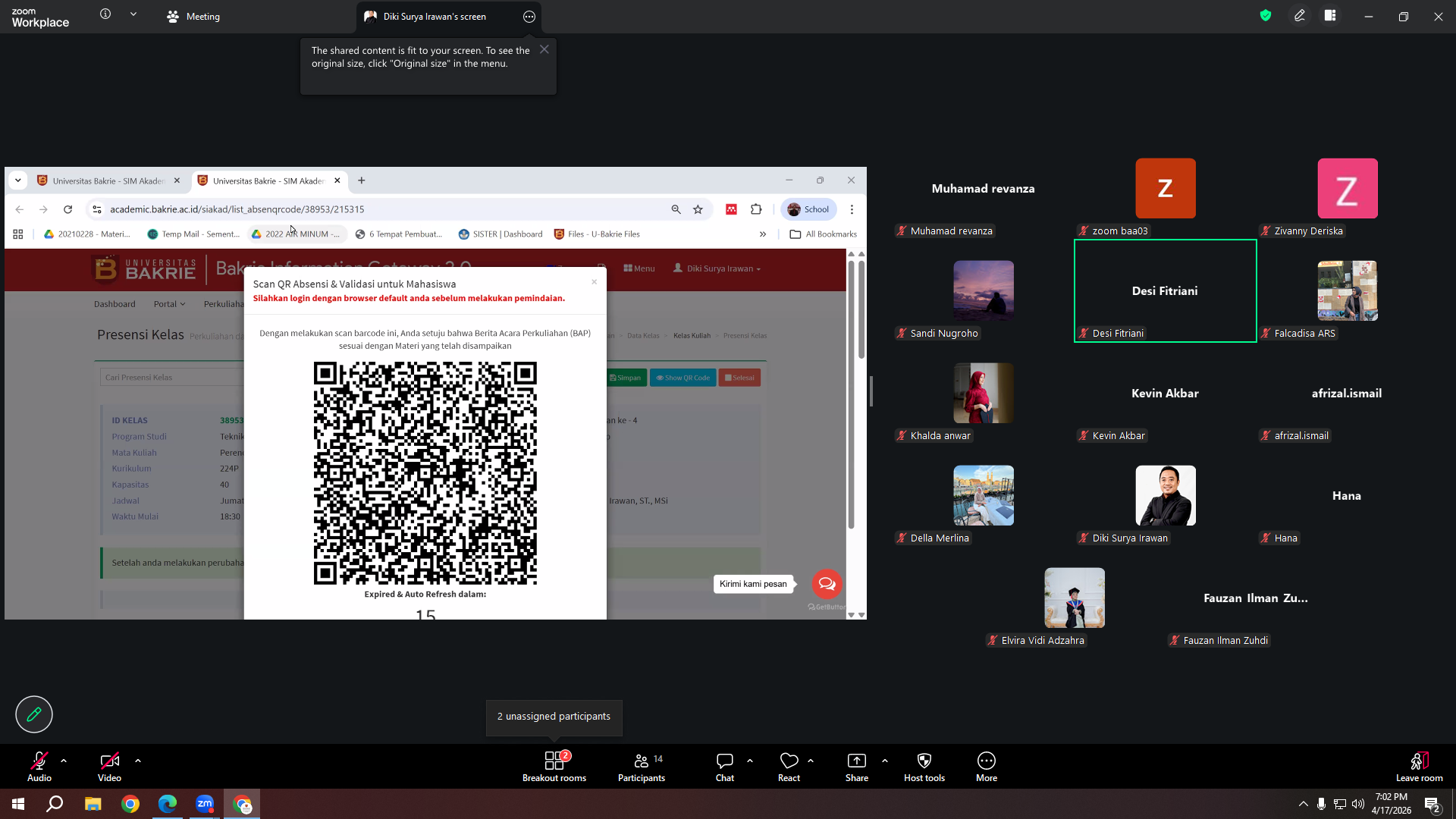
Task: Open File Explorer from taskbar
Action: [93, 804]
